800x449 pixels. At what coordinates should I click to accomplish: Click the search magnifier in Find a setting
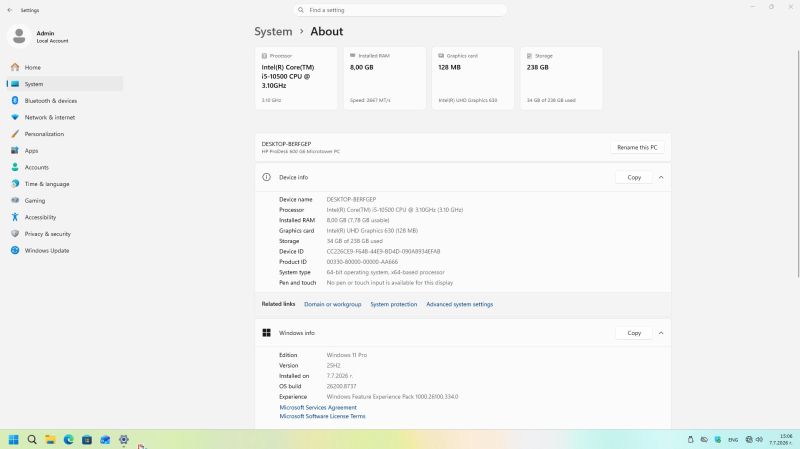point(301,10)
